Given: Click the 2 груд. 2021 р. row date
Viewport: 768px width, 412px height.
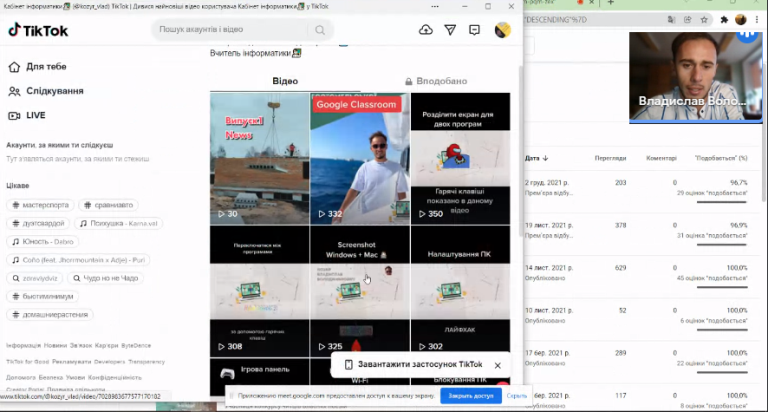Looking at the screenshot, I should [x=547, y=183].
